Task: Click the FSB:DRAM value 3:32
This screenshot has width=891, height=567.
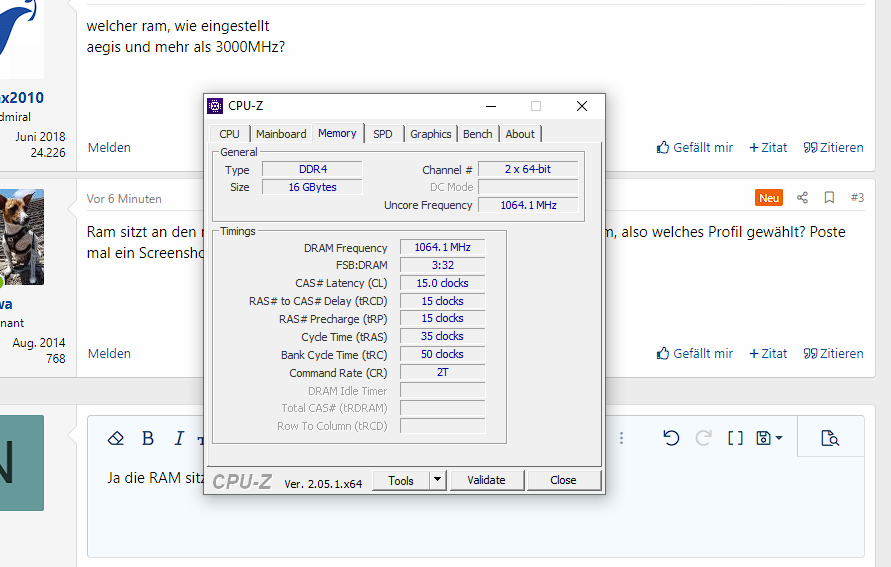Action: point(442,265)
